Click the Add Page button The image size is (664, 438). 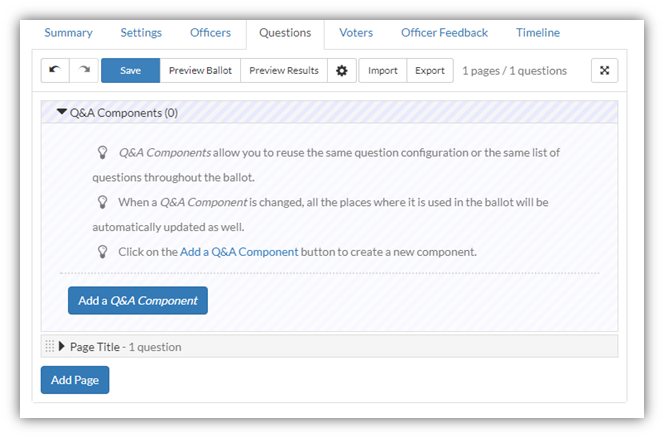click(x=75, y=380)
